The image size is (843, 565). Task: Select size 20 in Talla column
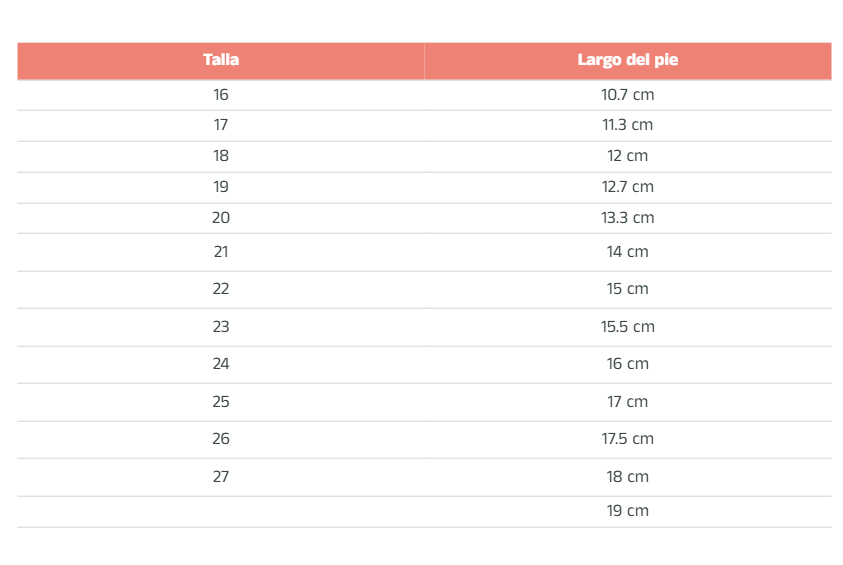coord(221,218)
